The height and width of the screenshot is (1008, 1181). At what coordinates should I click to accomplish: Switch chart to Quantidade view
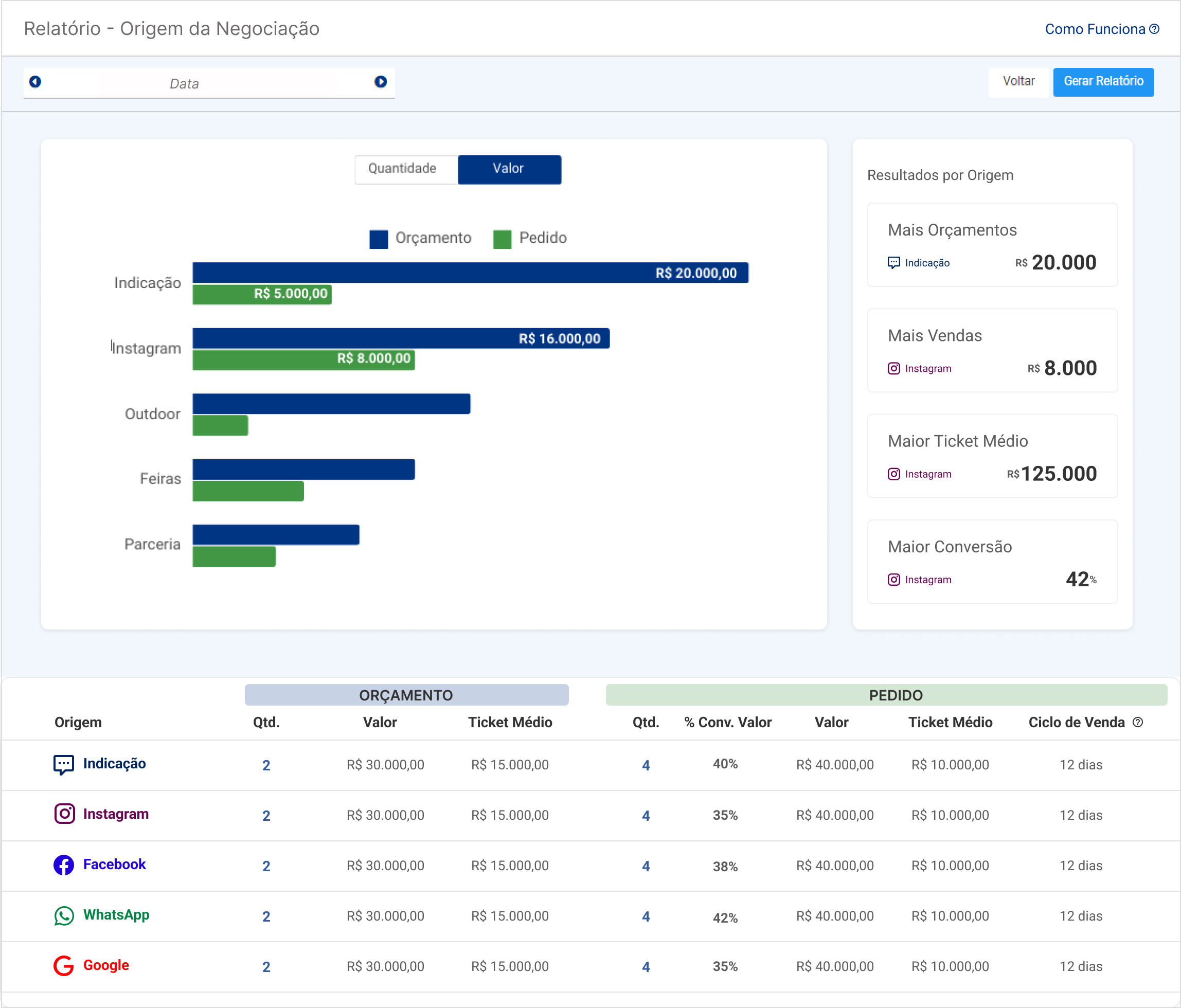[x=402, y=169]
